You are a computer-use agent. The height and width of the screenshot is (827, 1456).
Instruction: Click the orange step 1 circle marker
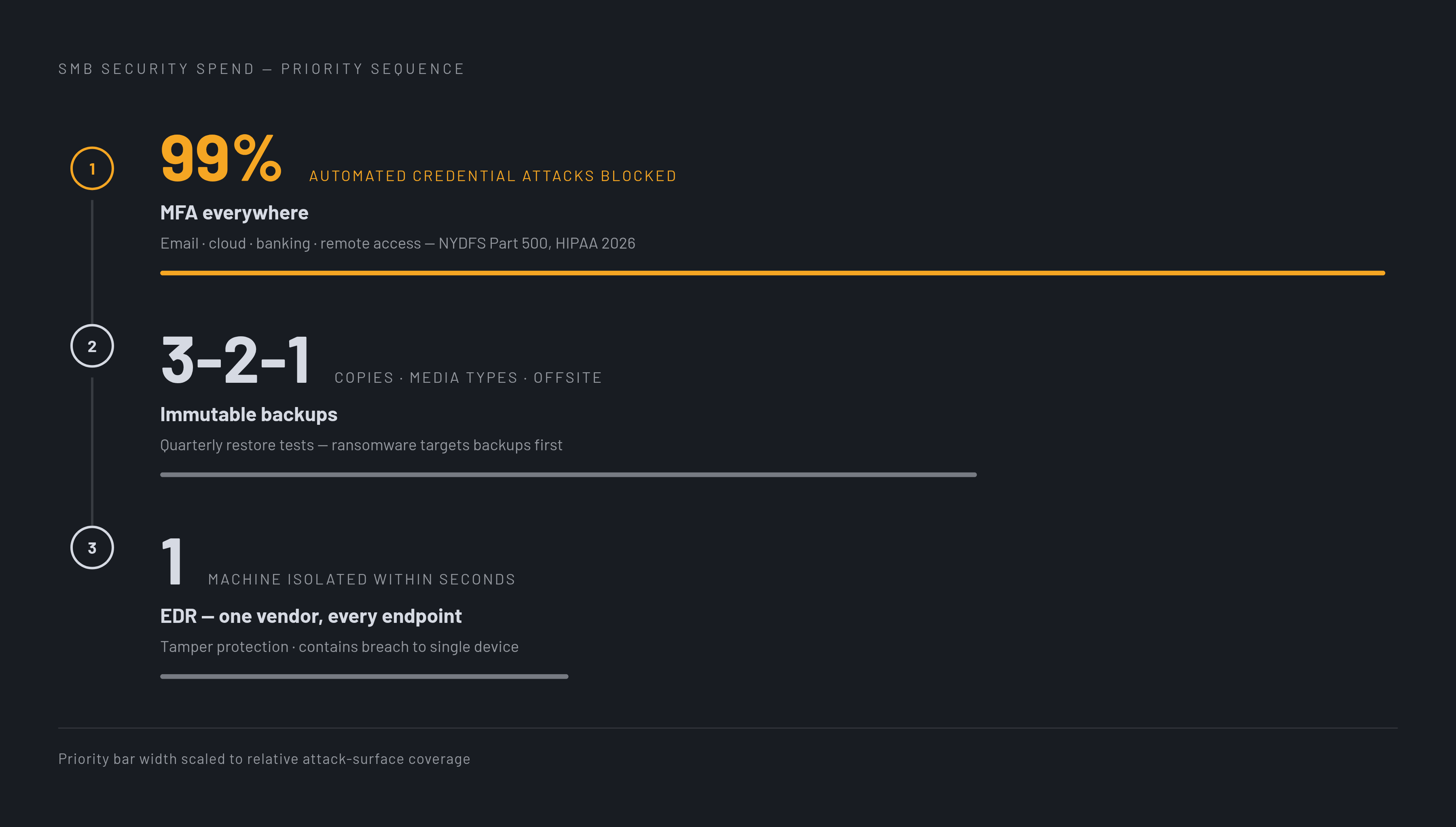coord(92,169)
